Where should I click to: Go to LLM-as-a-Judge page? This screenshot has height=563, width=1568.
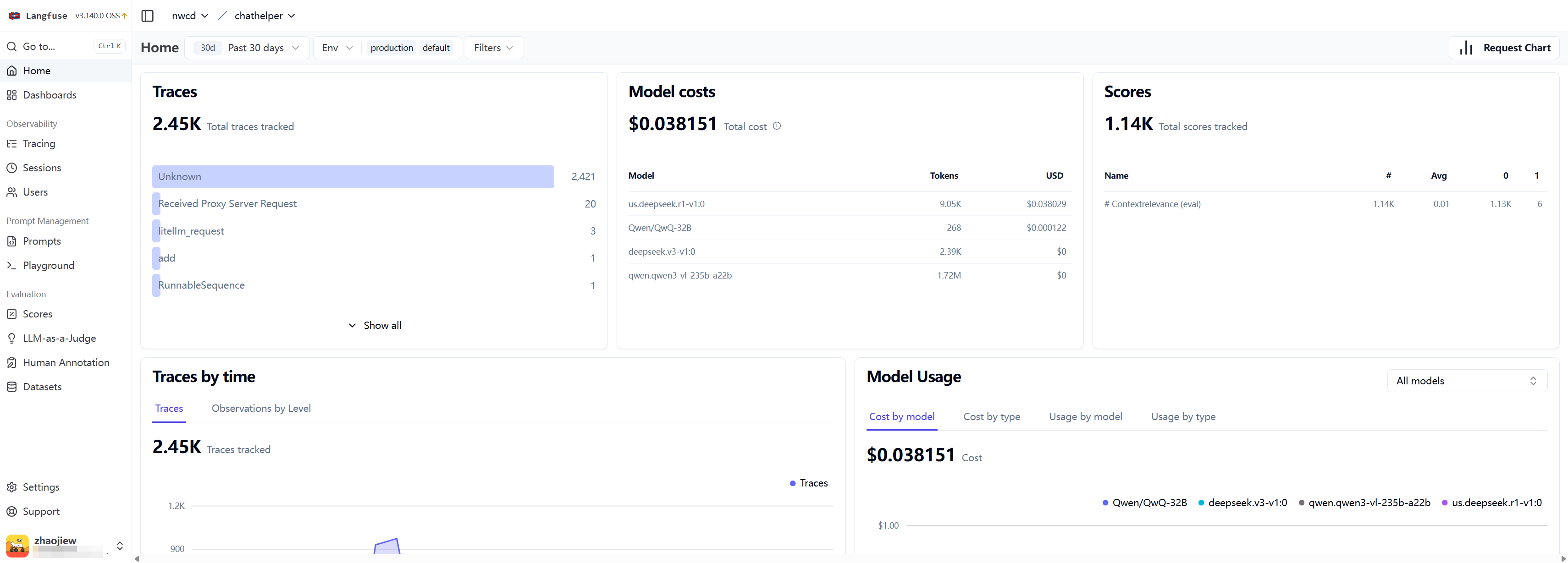coord(59,338)
